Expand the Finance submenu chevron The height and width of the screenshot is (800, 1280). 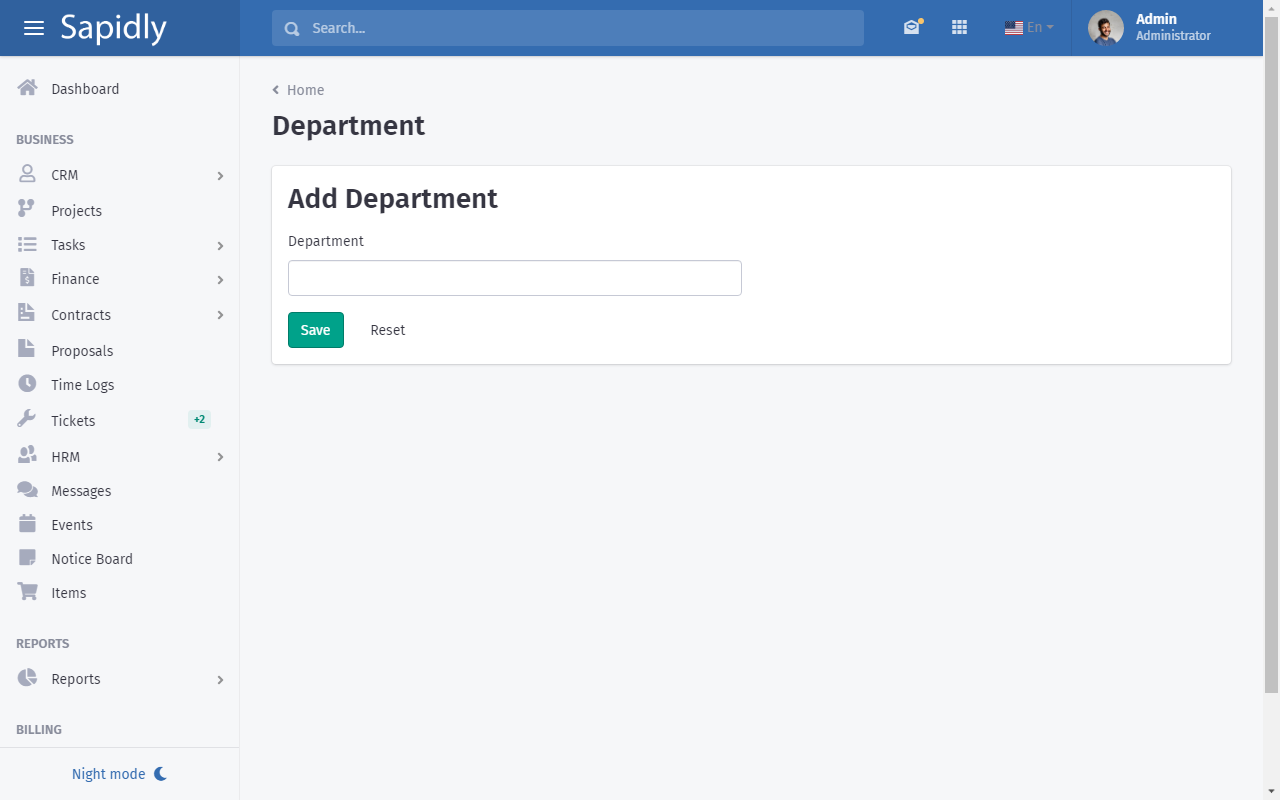[220, 280]
